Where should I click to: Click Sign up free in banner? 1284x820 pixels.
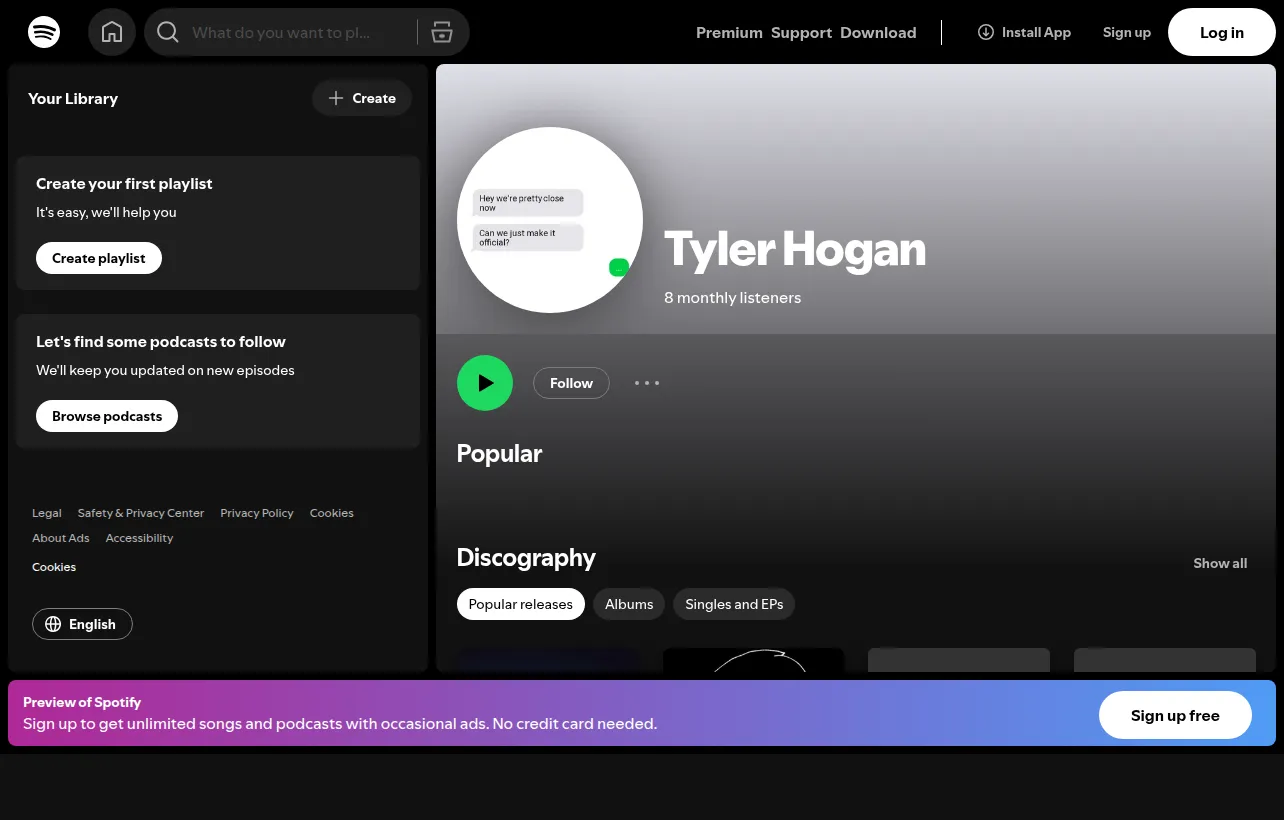(x=1175, y=715)
